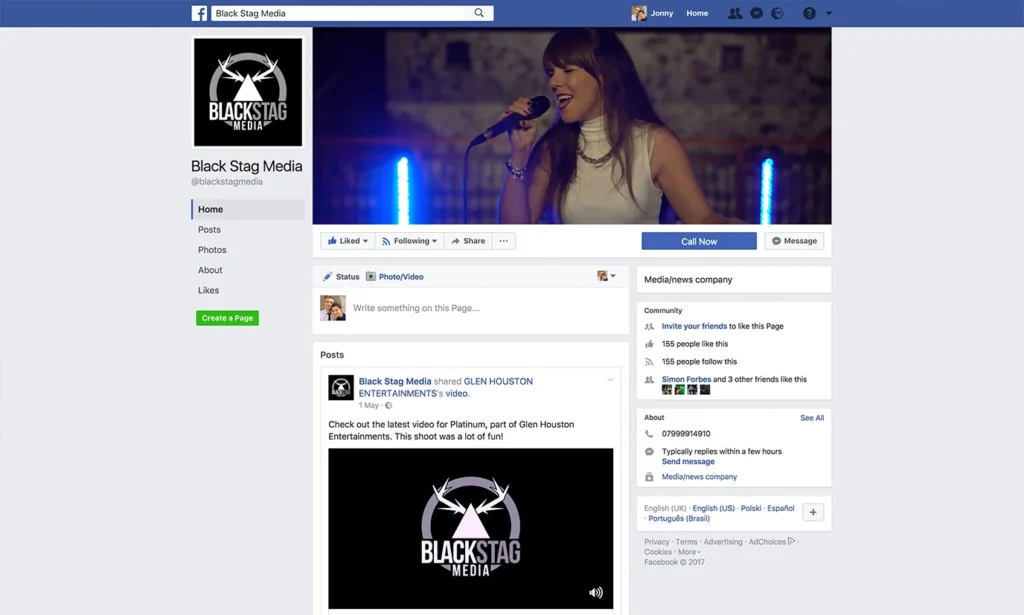The width and height of the screenshot is (1024, 615).
Task: Select Posts in the page sidebar
Action: (209, 229)
